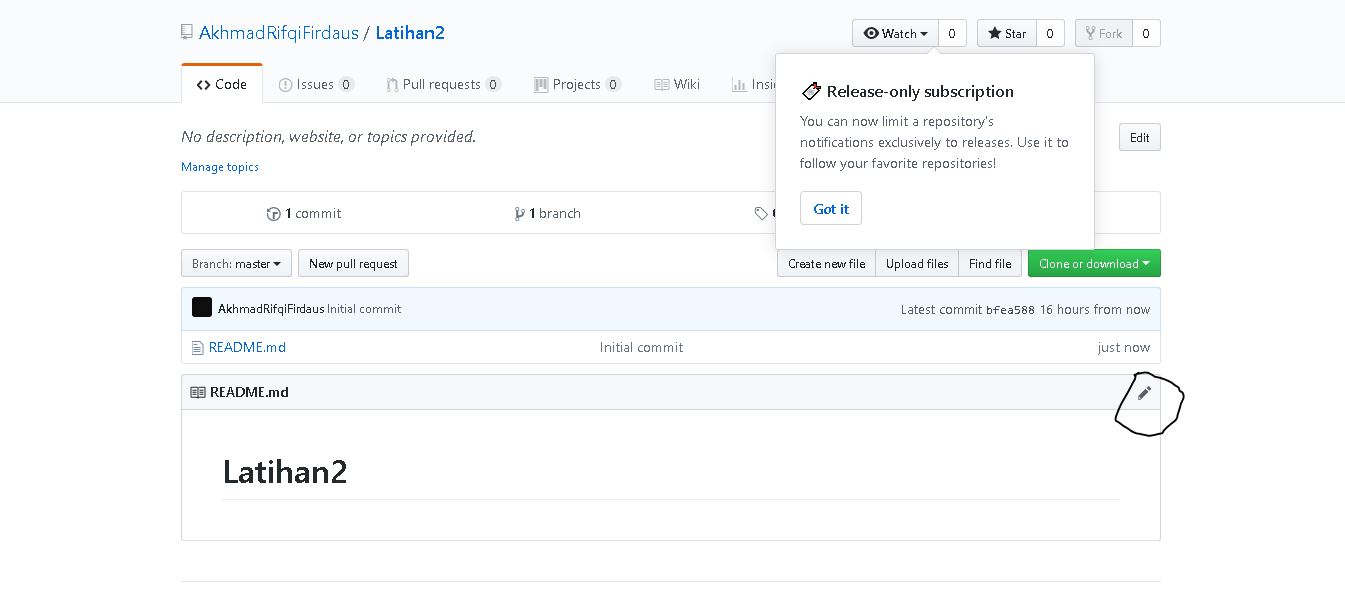
Task: Star the repository
Action: [x=1007, y=33]
